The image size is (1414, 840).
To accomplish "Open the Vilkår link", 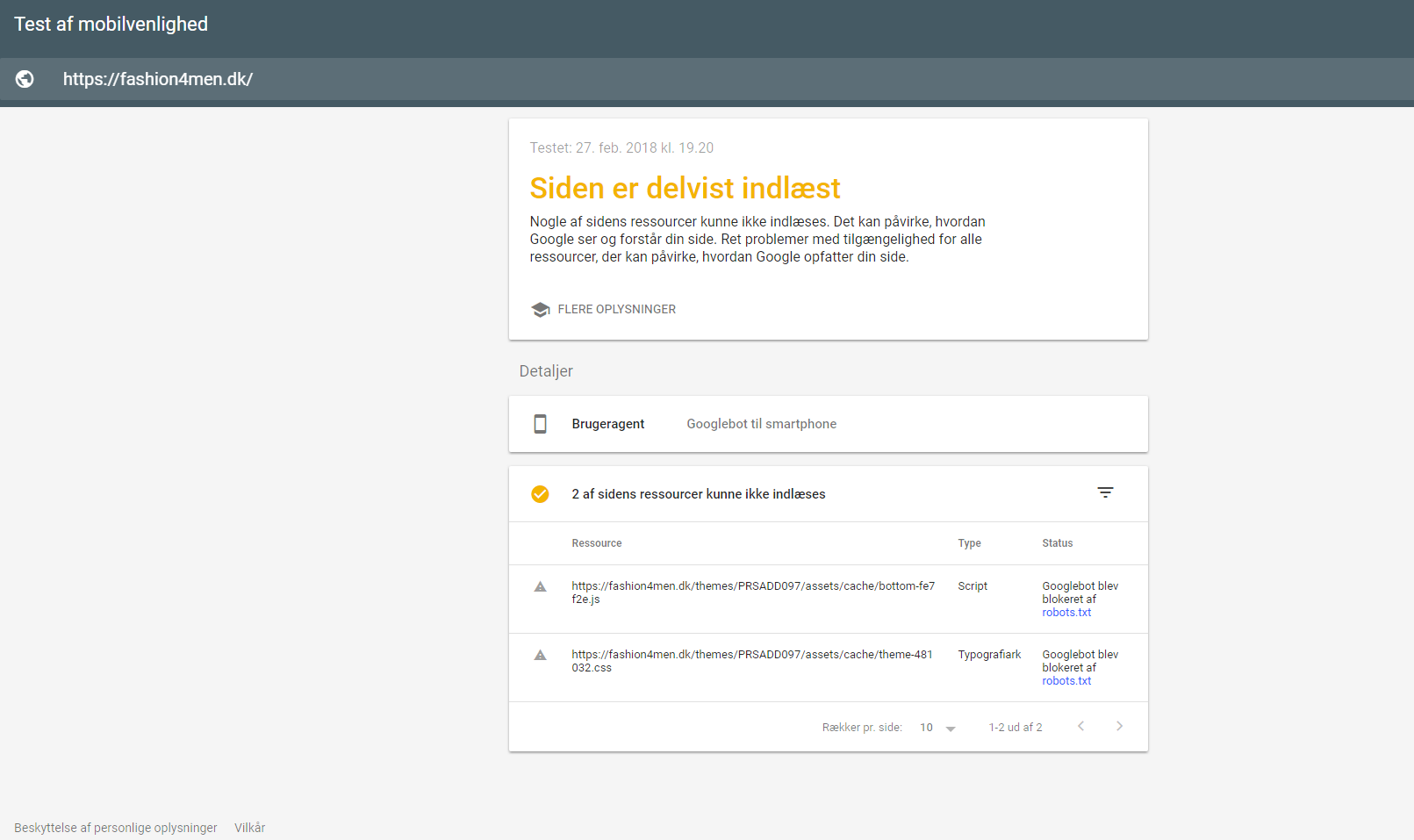I will point(249,828).
